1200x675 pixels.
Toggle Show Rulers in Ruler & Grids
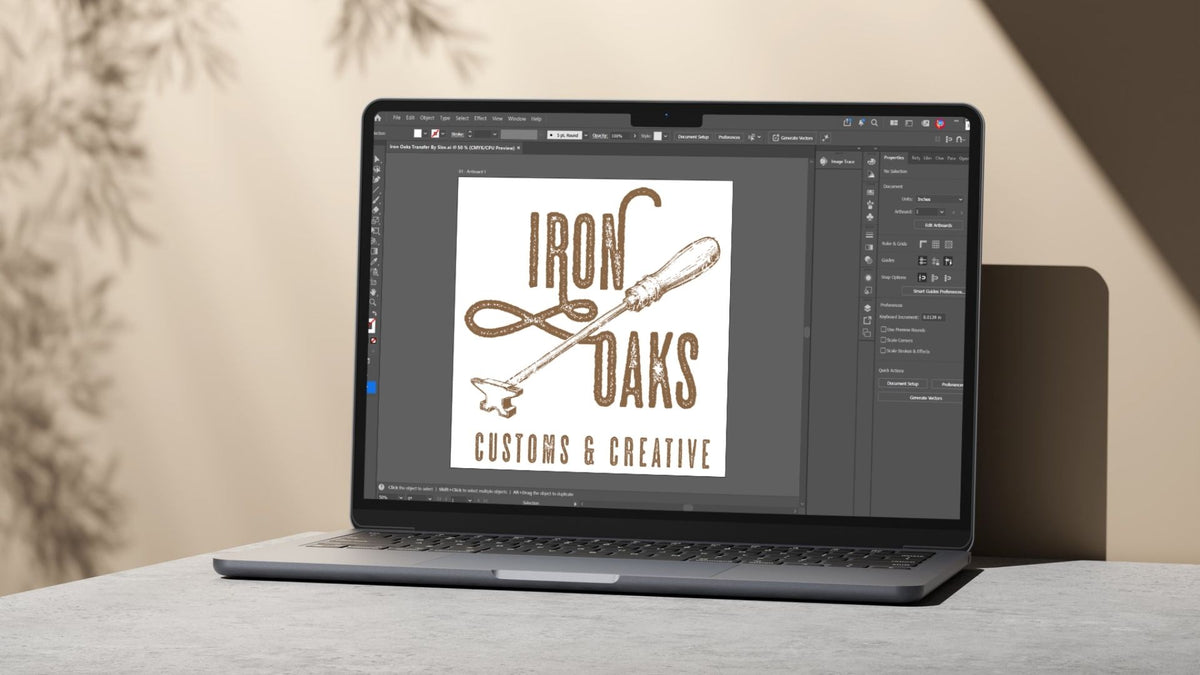[x=923, y=244]
